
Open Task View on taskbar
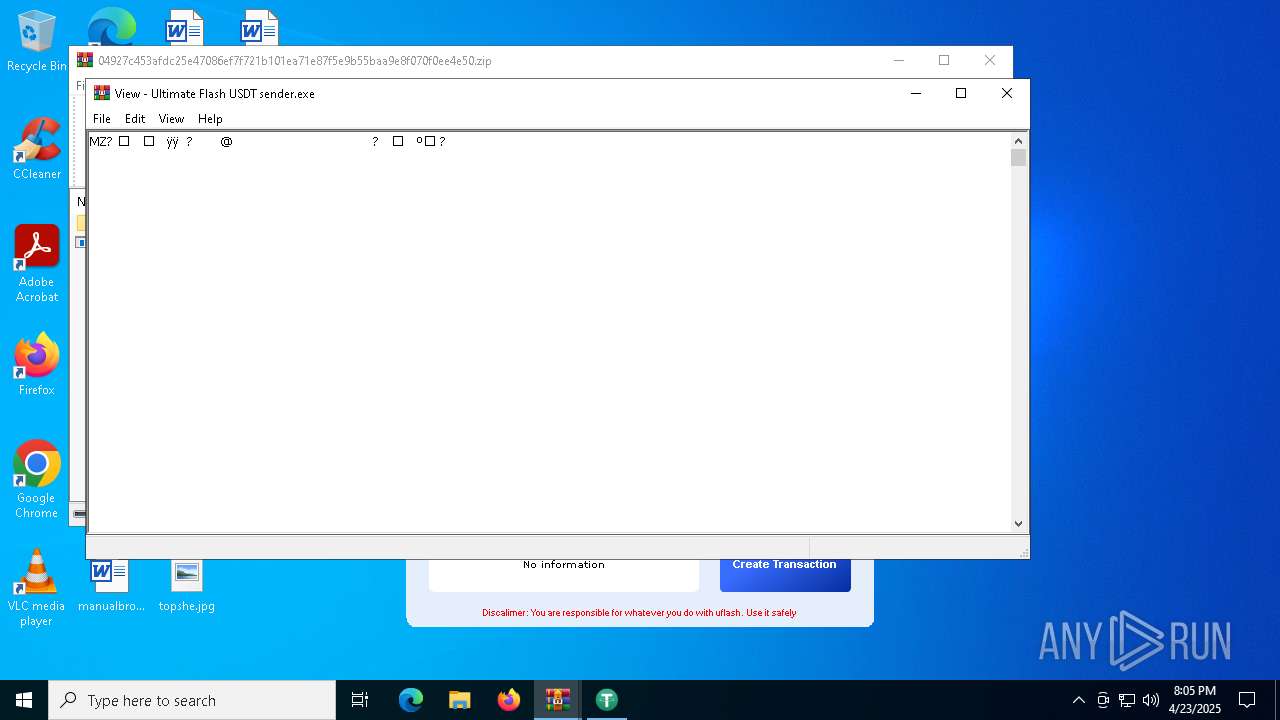coord(360,700)
